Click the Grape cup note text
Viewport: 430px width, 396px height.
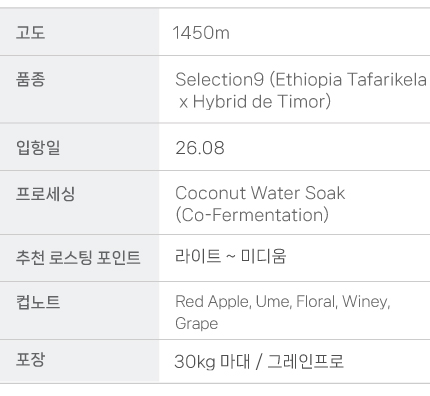[197, 323]
